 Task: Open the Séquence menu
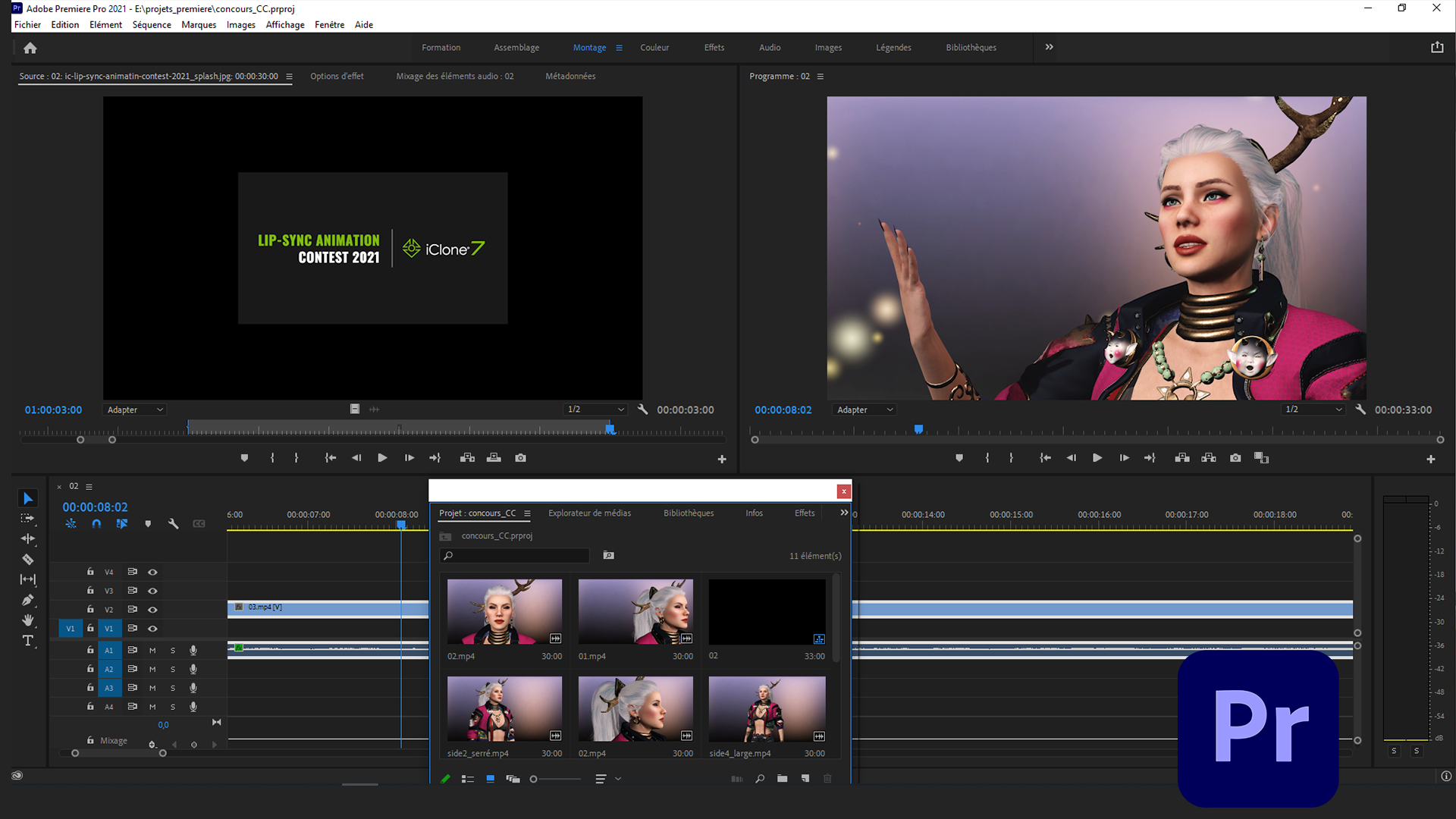point(152,24)
